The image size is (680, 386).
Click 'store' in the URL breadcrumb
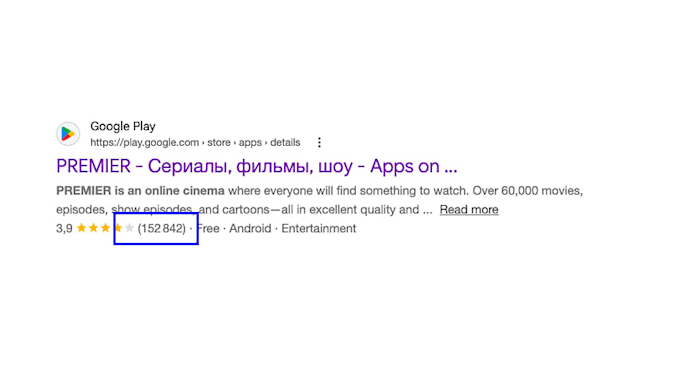[219, 142]
